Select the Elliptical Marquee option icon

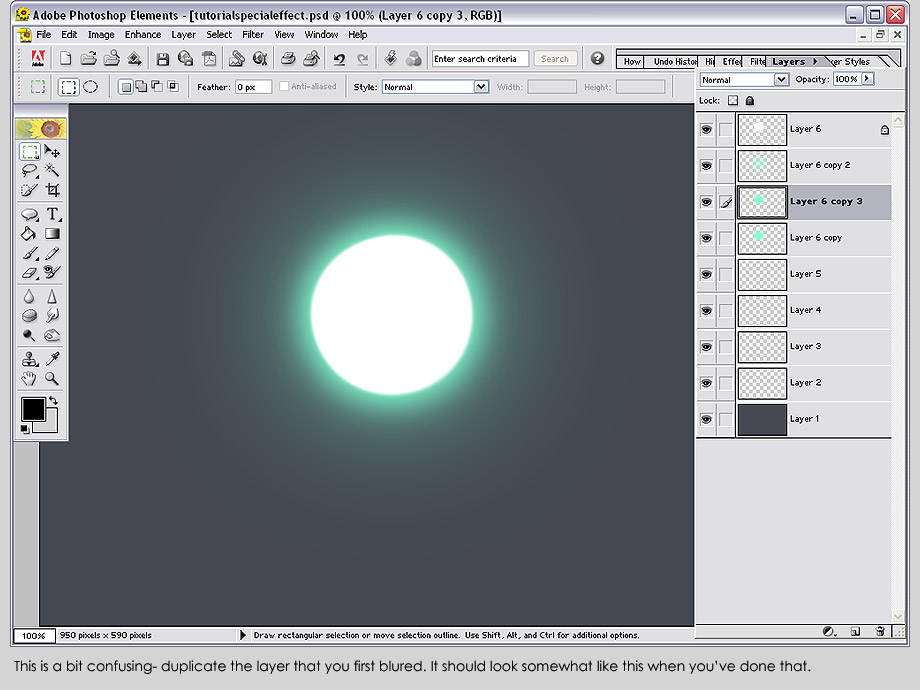click(90, 87)
